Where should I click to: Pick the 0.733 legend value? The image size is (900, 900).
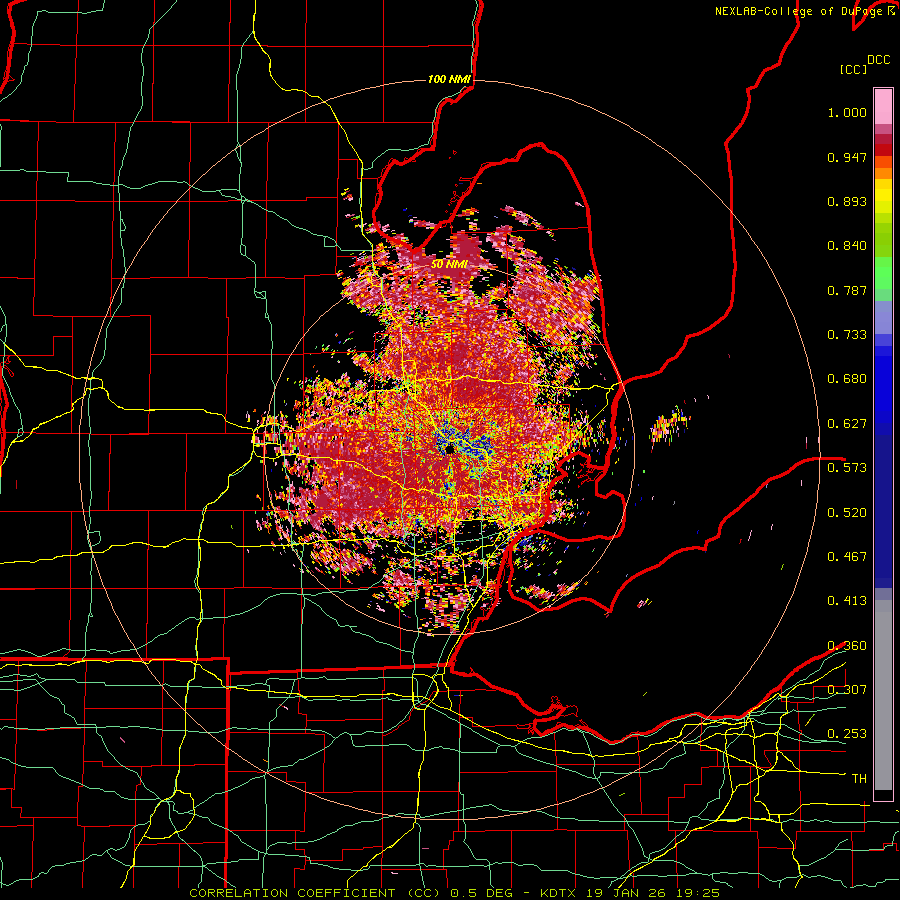(847, 335)
